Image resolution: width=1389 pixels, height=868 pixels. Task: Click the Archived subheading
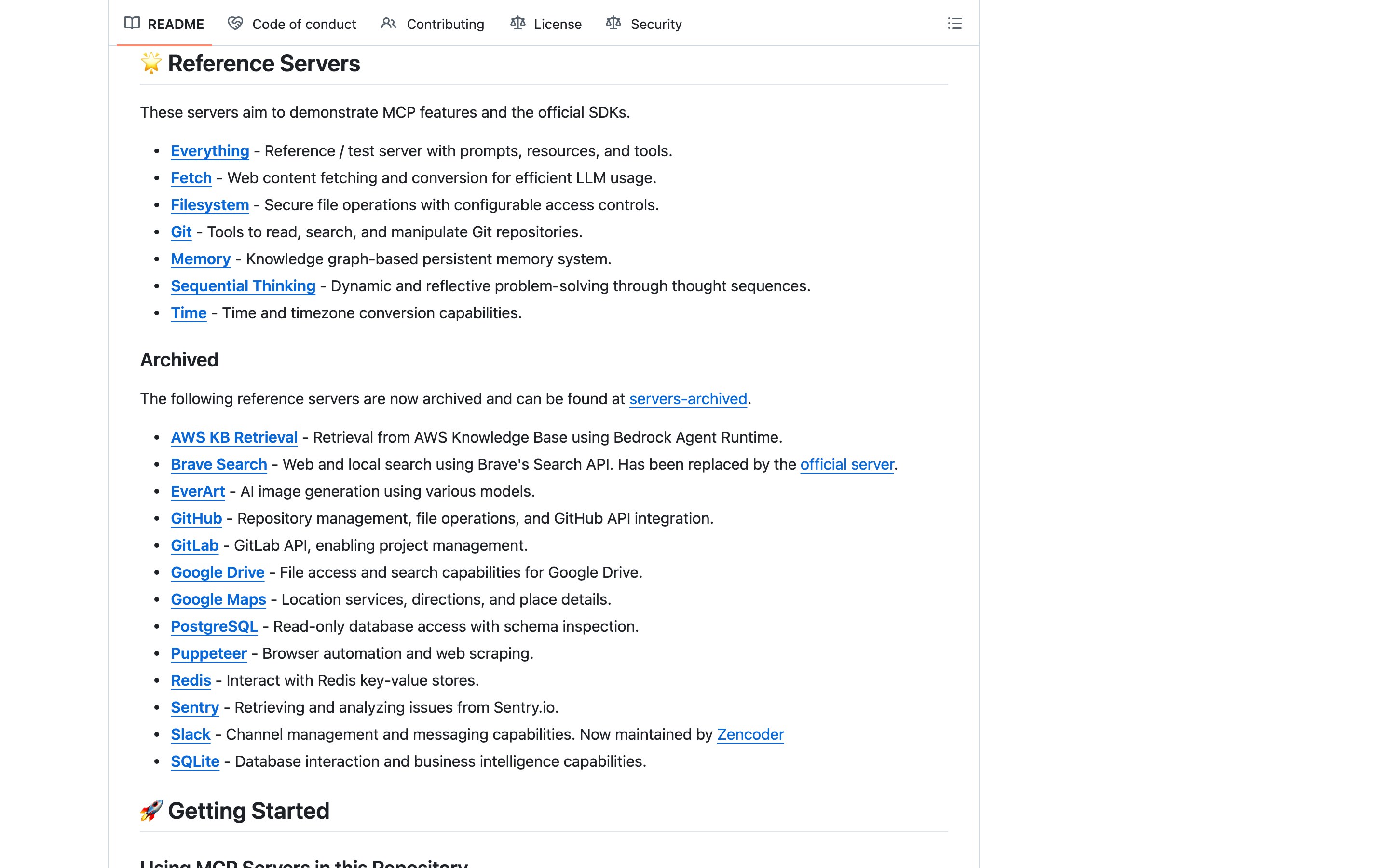179,360
